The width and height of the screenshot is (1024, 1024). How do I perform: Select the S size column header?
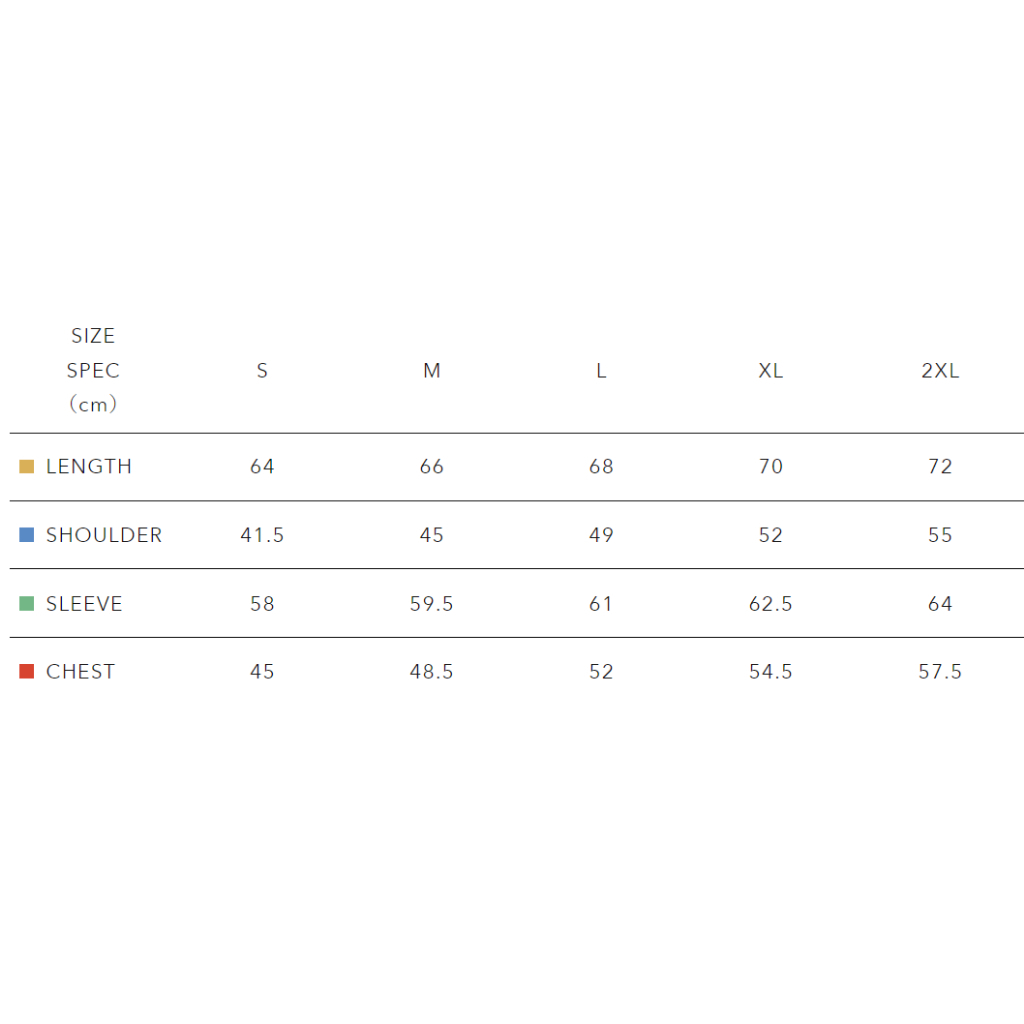262,371
